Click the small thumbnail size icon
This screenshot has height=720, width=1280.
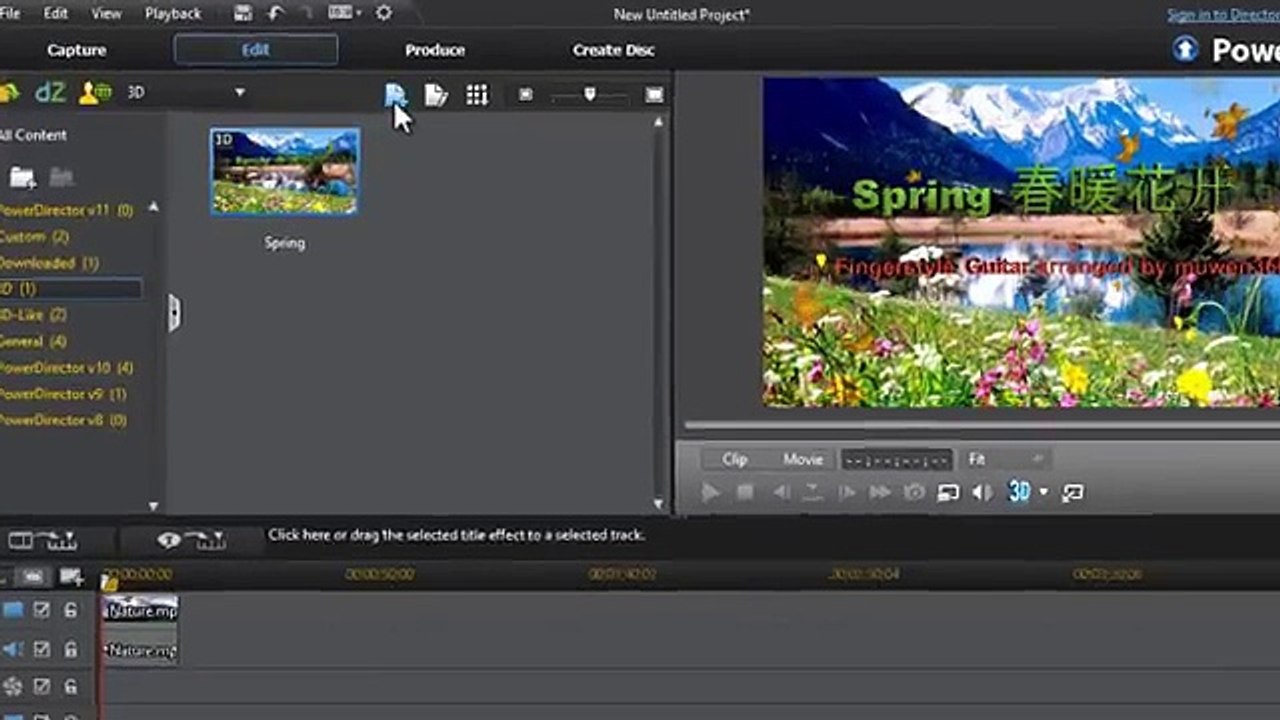coord(526,95)
